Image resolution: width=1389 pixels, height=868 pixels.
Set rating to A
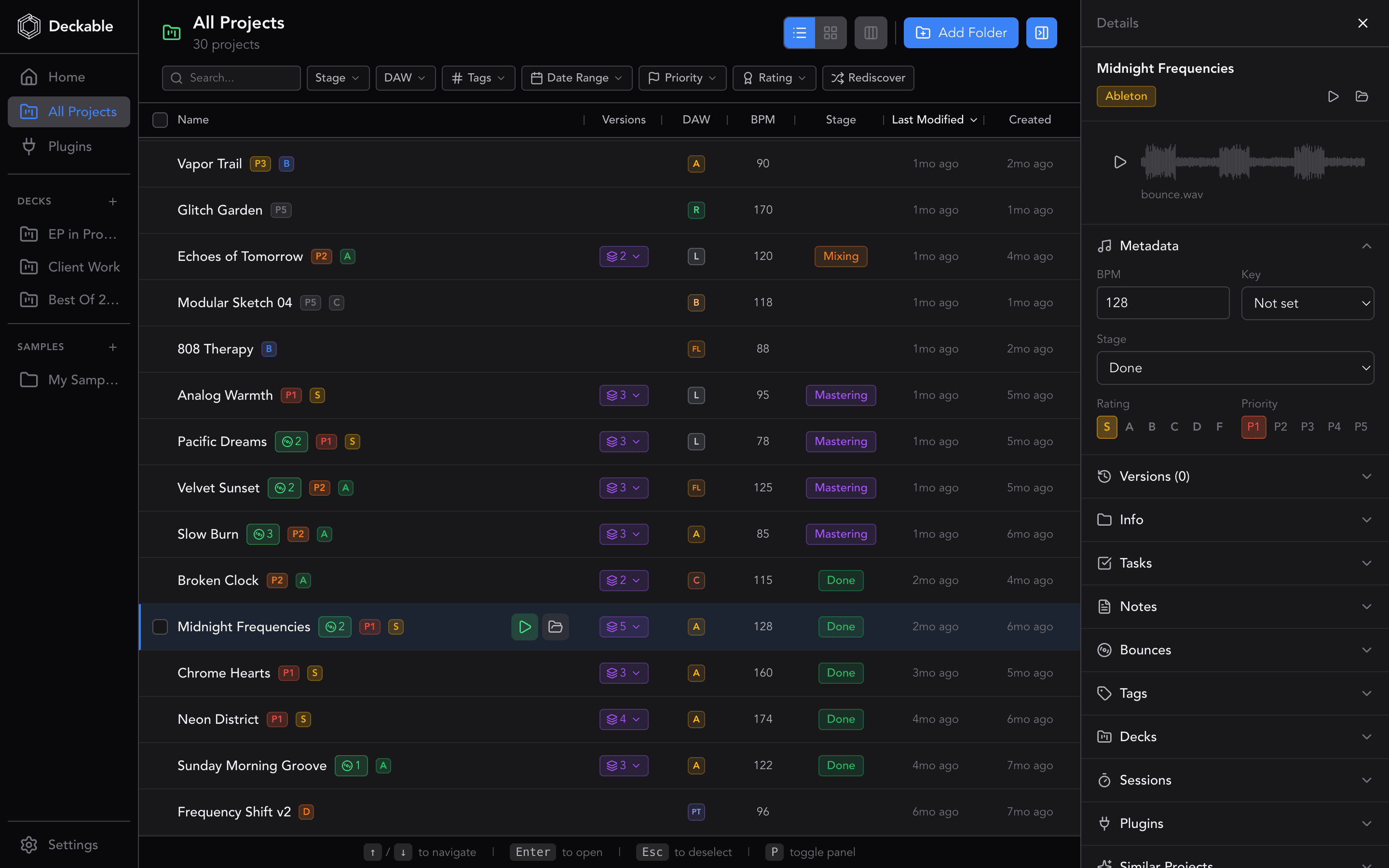point(1129,427)
